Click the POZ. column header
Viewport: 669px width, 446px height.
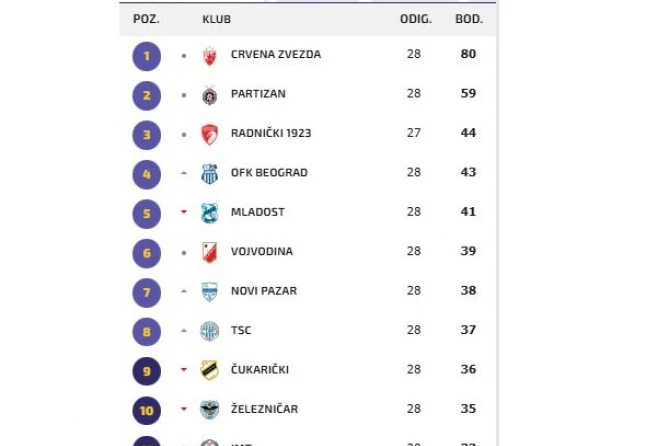[146, 19]
